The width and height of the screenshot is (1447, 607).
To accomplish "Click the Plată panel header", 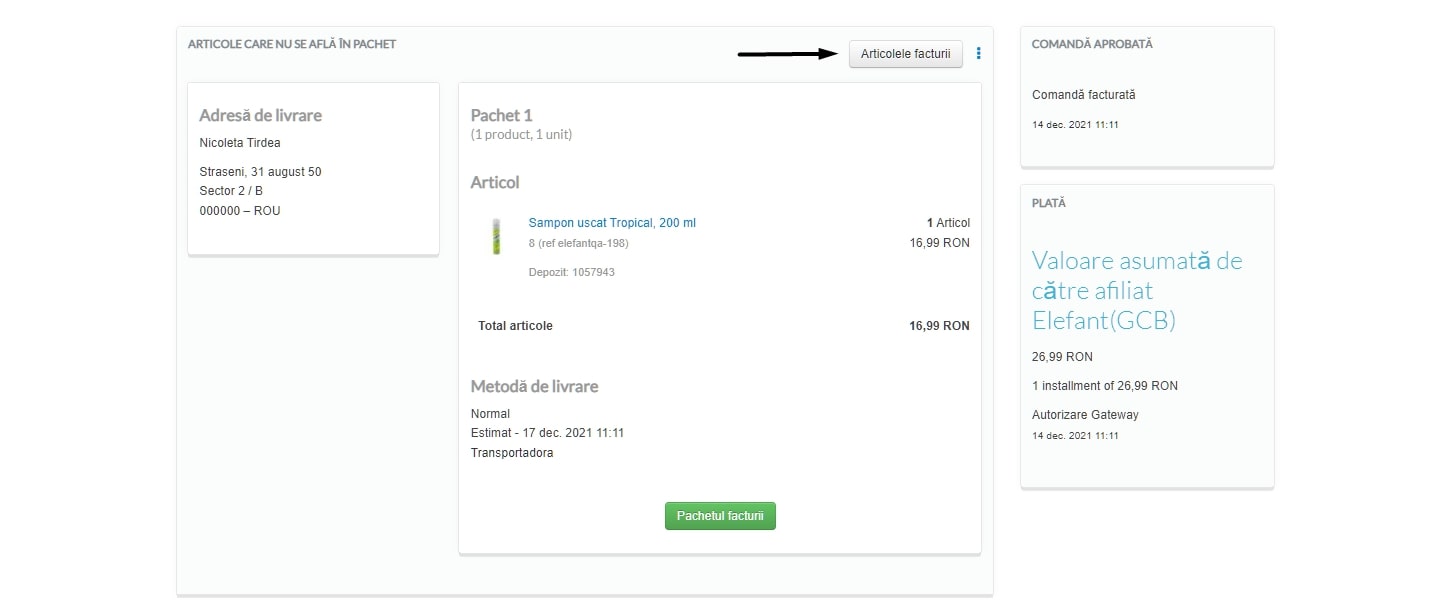I will pos(1049,203).
